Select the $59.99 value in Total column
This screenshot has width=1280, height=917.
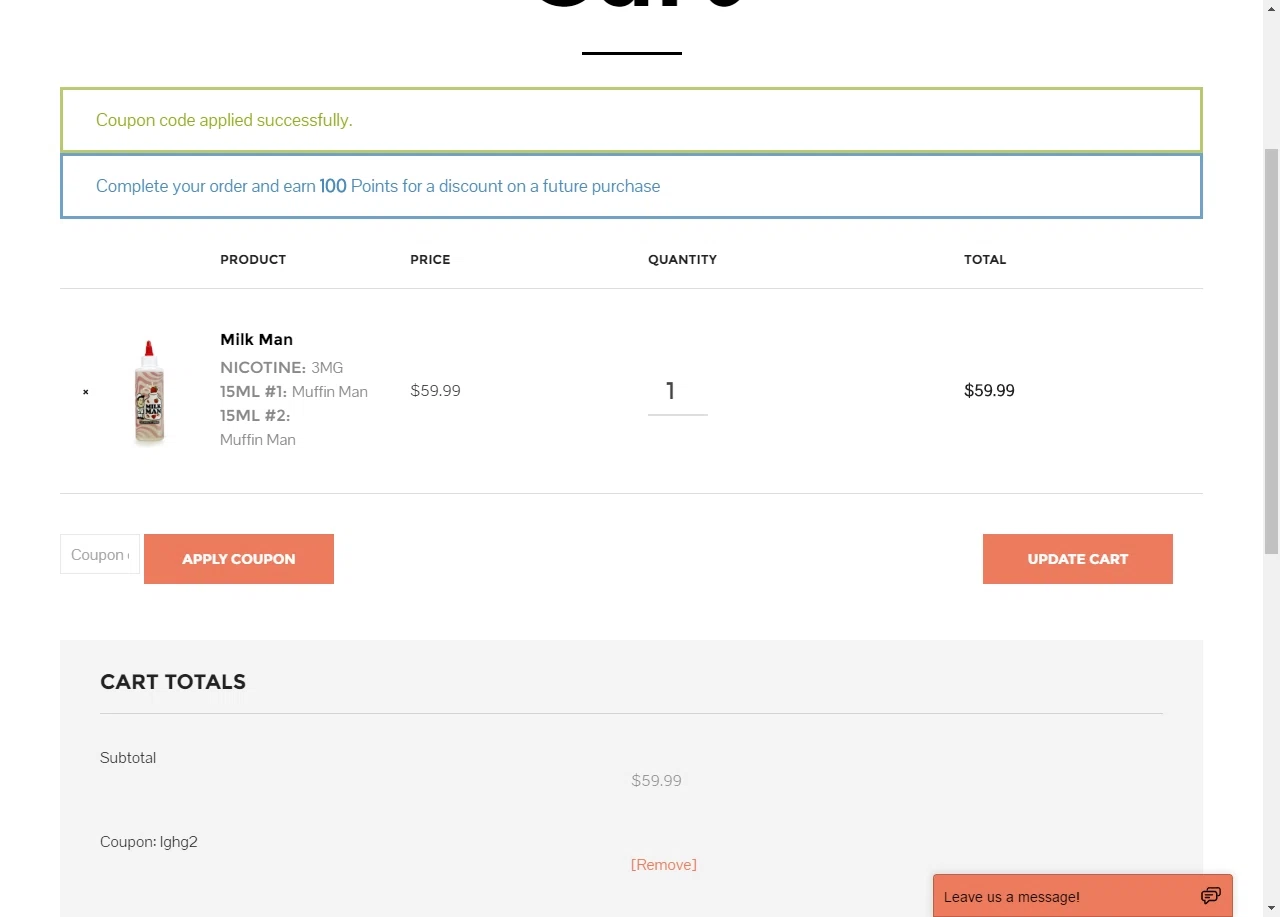989,391
